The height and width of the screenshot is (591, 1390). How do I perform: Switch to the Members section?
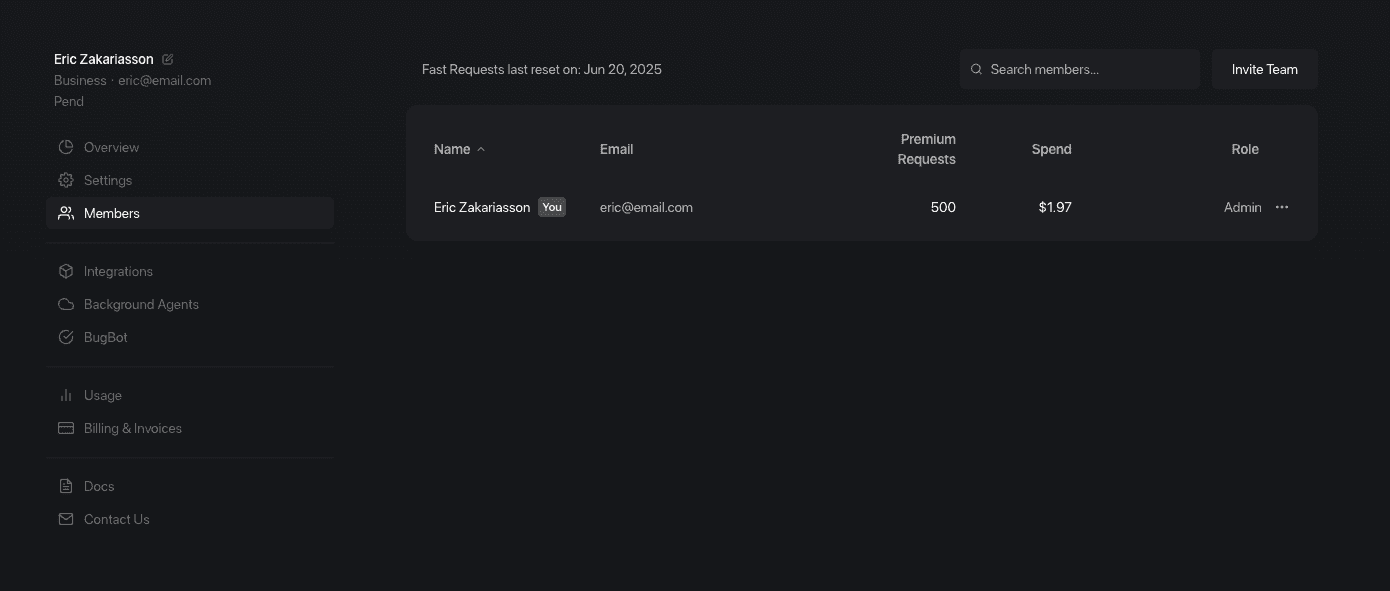[111, 213]
